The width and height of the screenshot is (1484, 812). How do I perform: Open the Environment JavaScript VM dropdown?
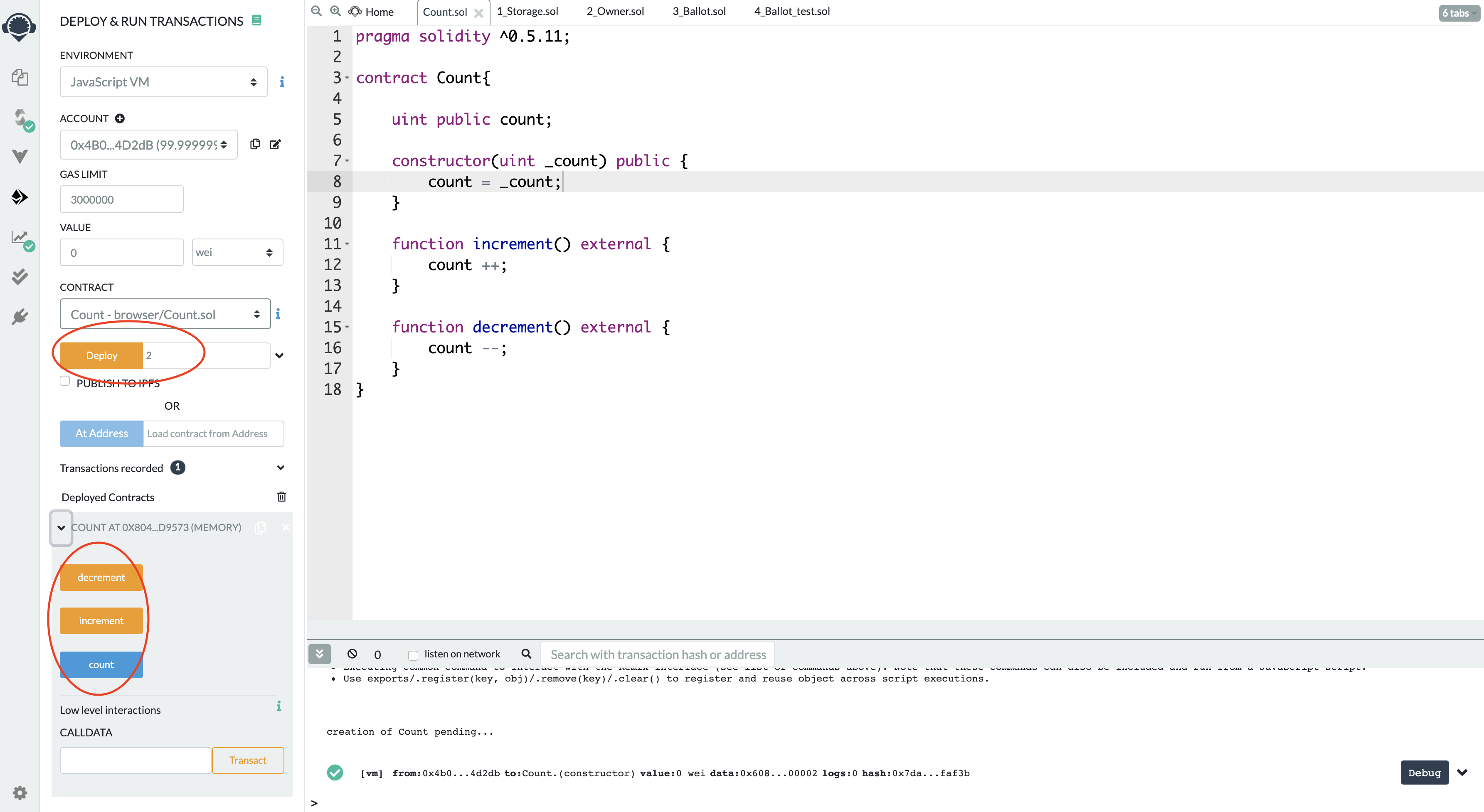[163, 82]
